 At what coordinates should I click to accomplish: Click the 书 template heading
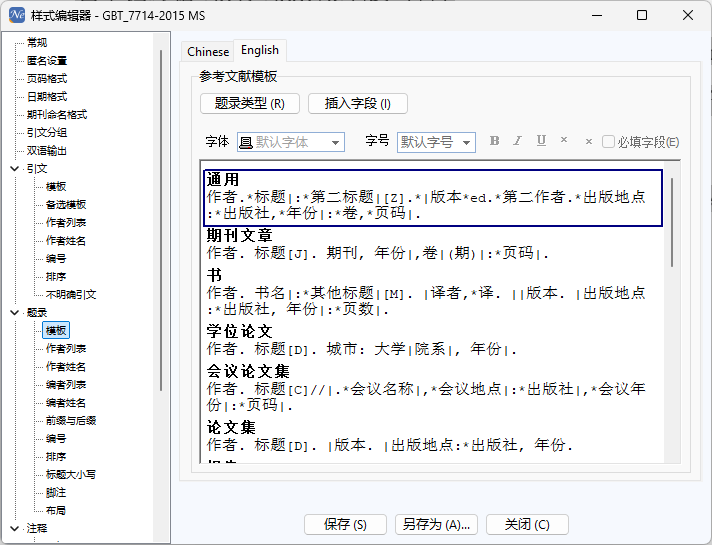[214, 276]
